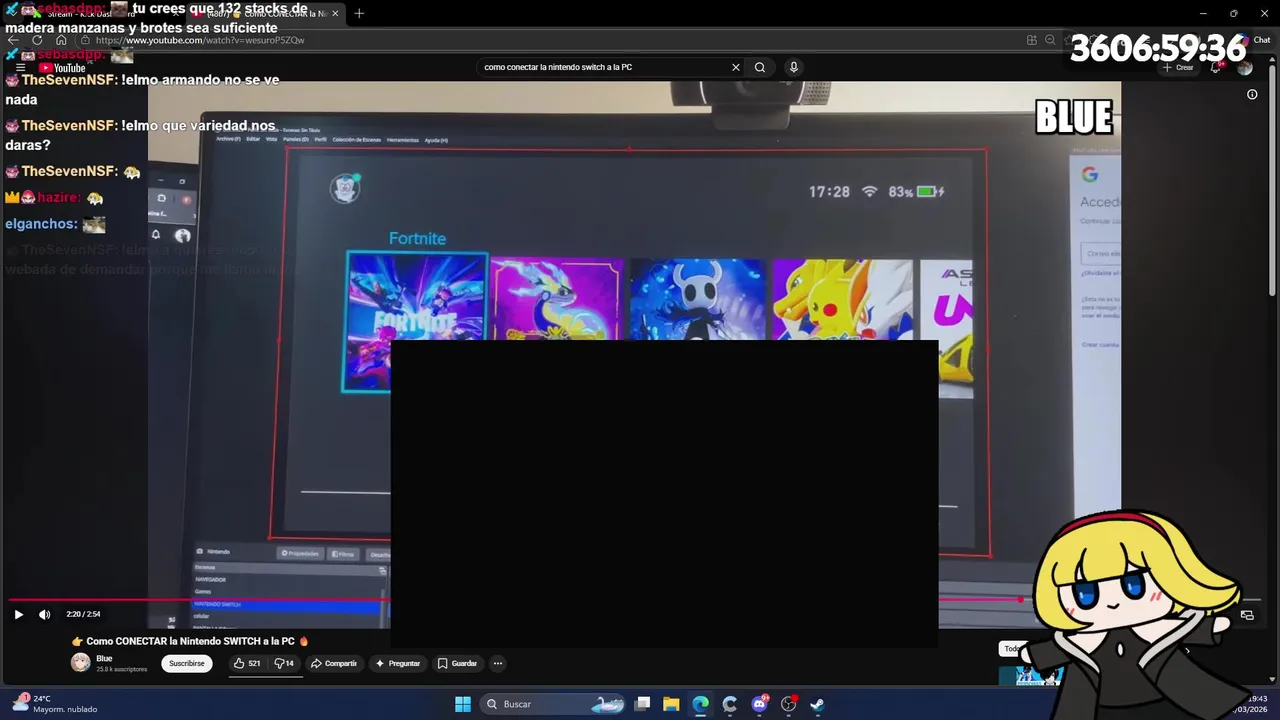Go to YouTube home via logo
Image resolution: width=1280 pixels, height=720 pixels.
click(x=62, y=68)
